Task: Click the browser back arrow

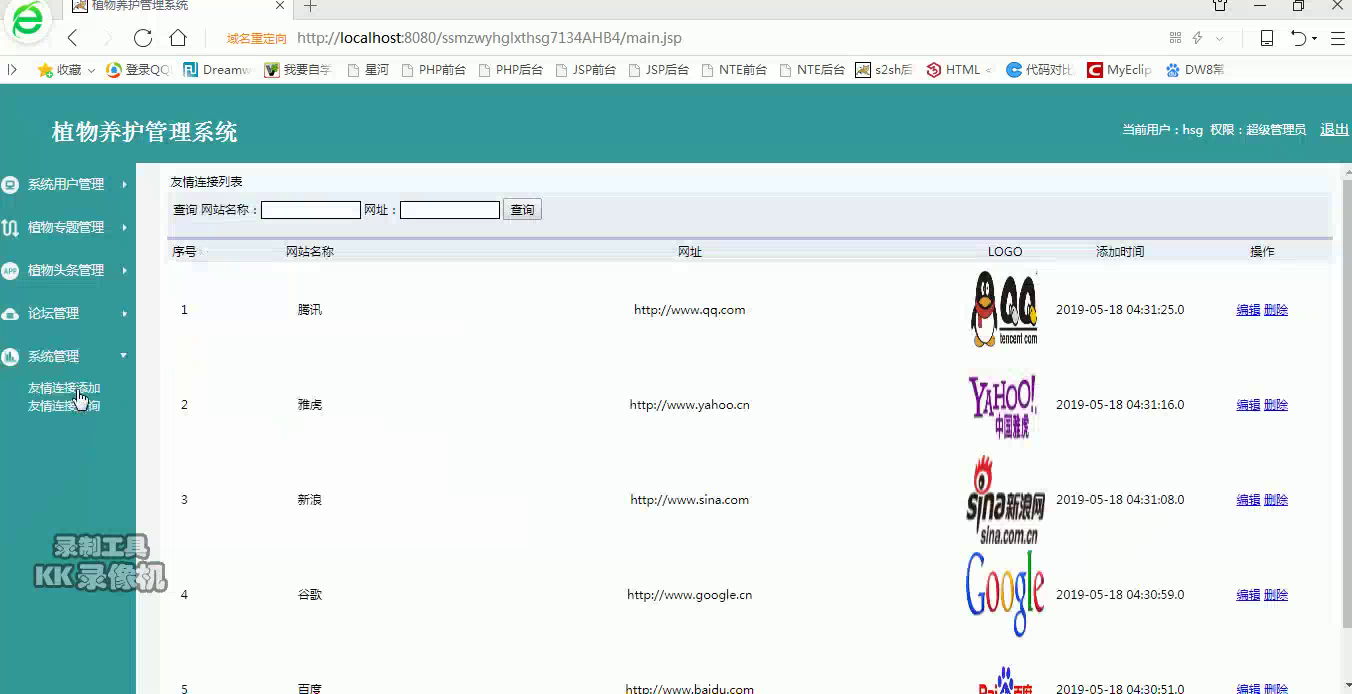Action: pyautogui.click(x=72, y=38)
